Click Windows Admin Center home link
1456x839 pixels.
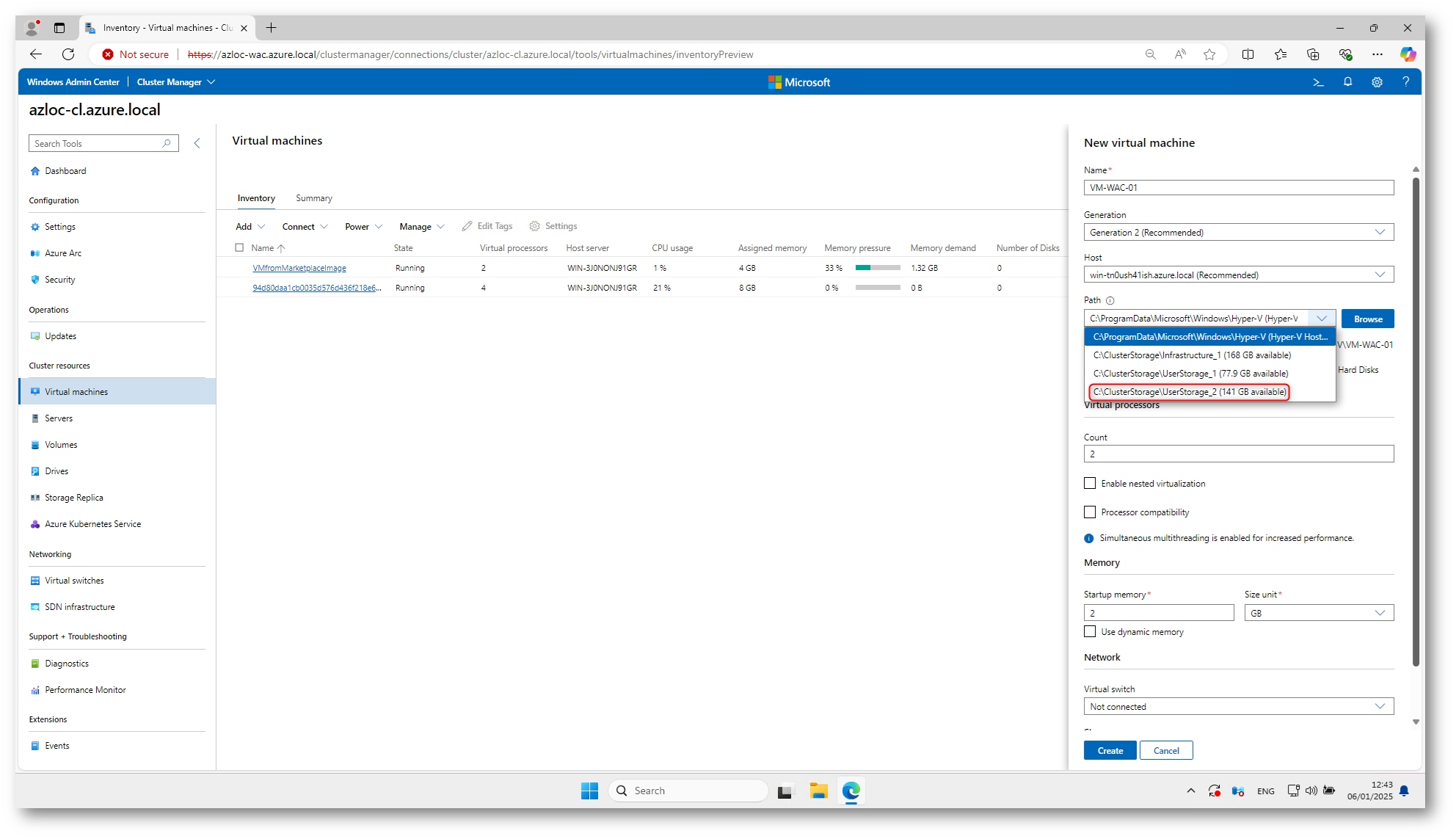[73, 82]
